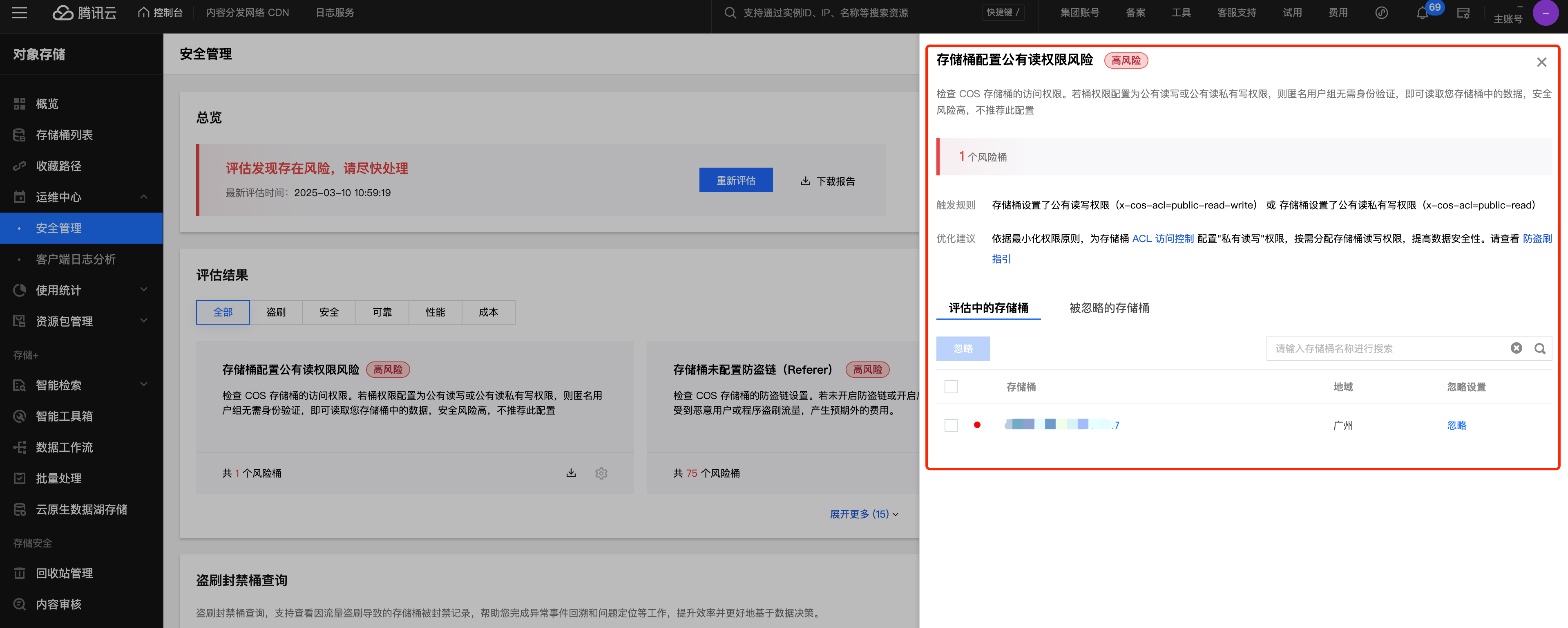Click the 下载报告 button

(828, 181)
